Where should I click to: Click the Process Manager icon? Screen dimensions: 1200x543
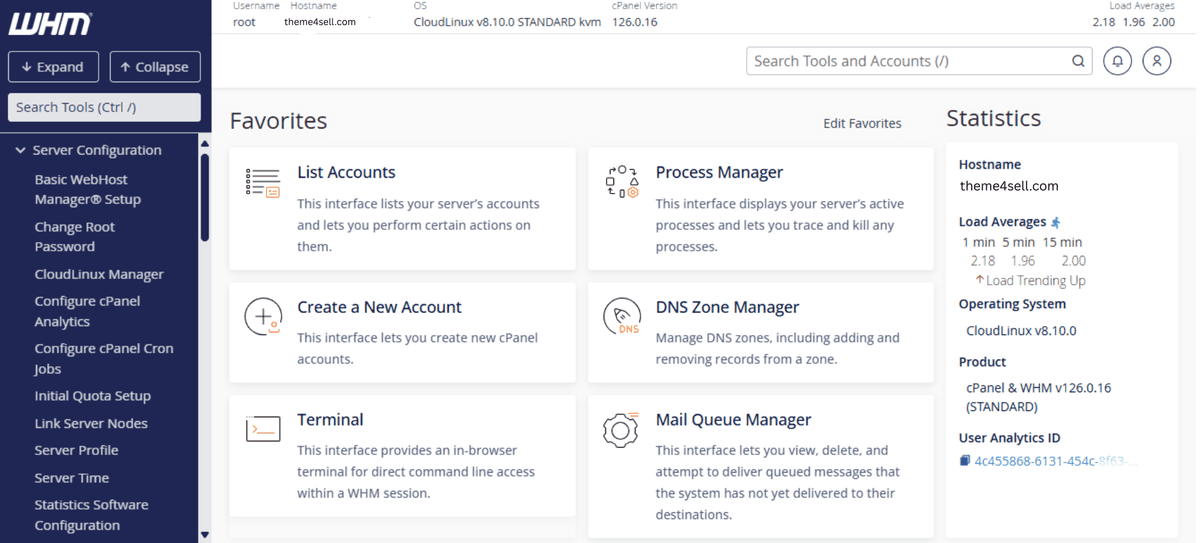[621, 181]
